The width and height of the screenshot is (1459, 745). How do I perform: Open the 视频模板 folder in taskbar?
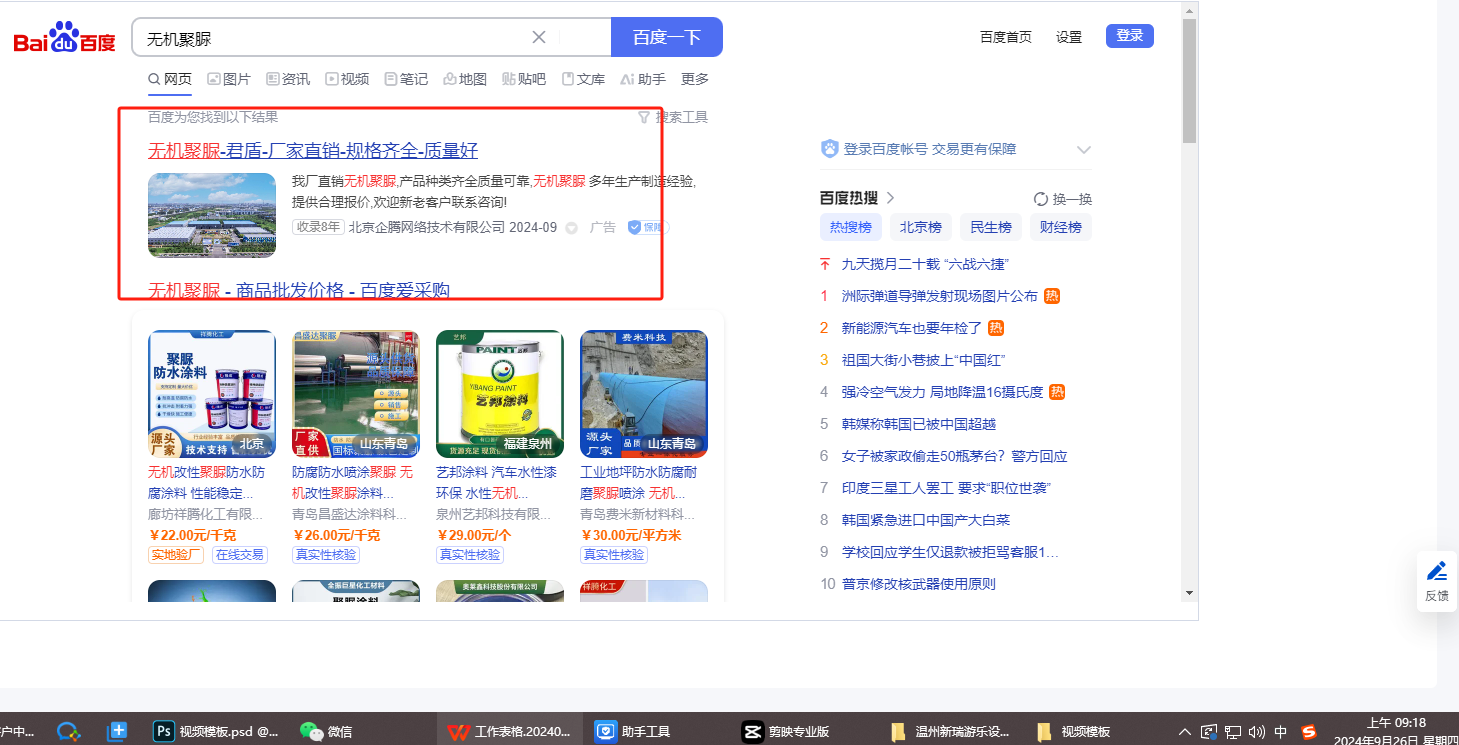pyautogui.click(x=1074, y=731)
